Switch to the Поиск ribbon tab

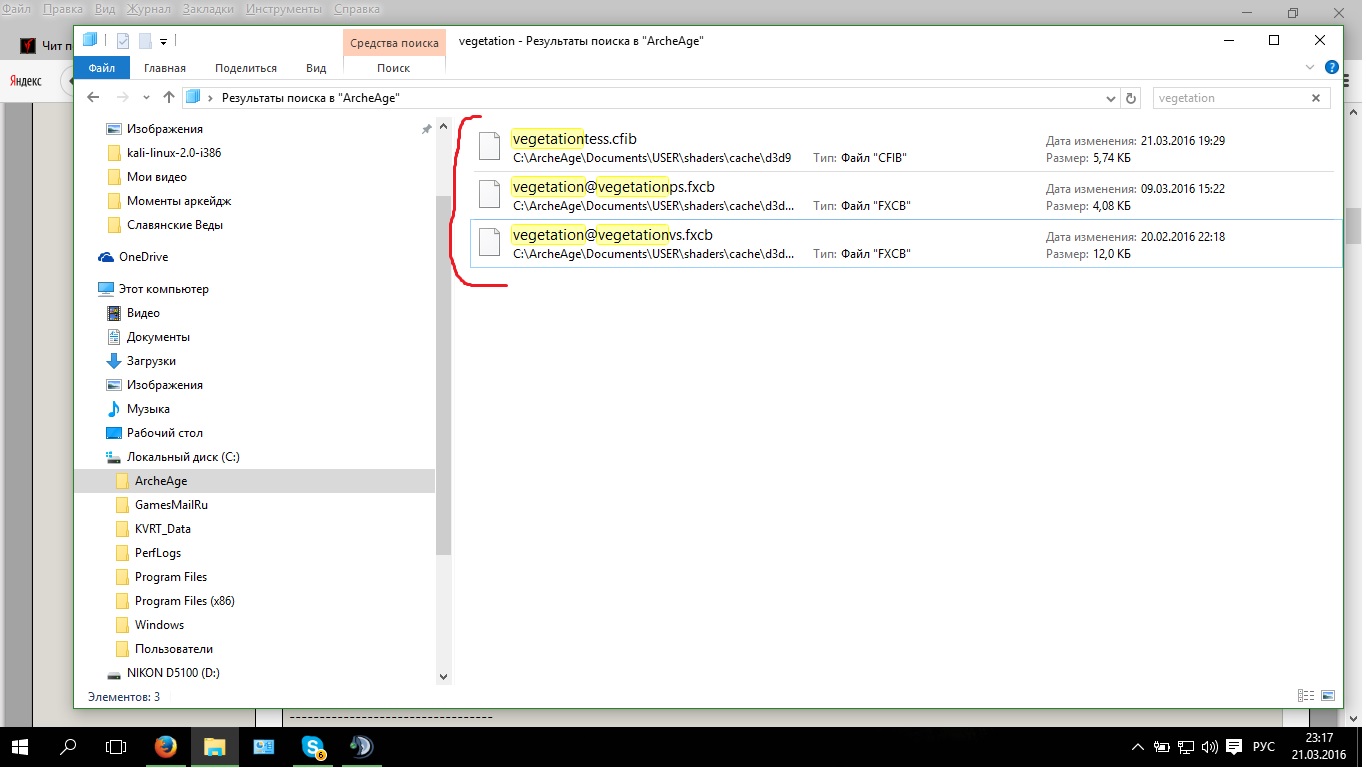click(x=394, y=68)
